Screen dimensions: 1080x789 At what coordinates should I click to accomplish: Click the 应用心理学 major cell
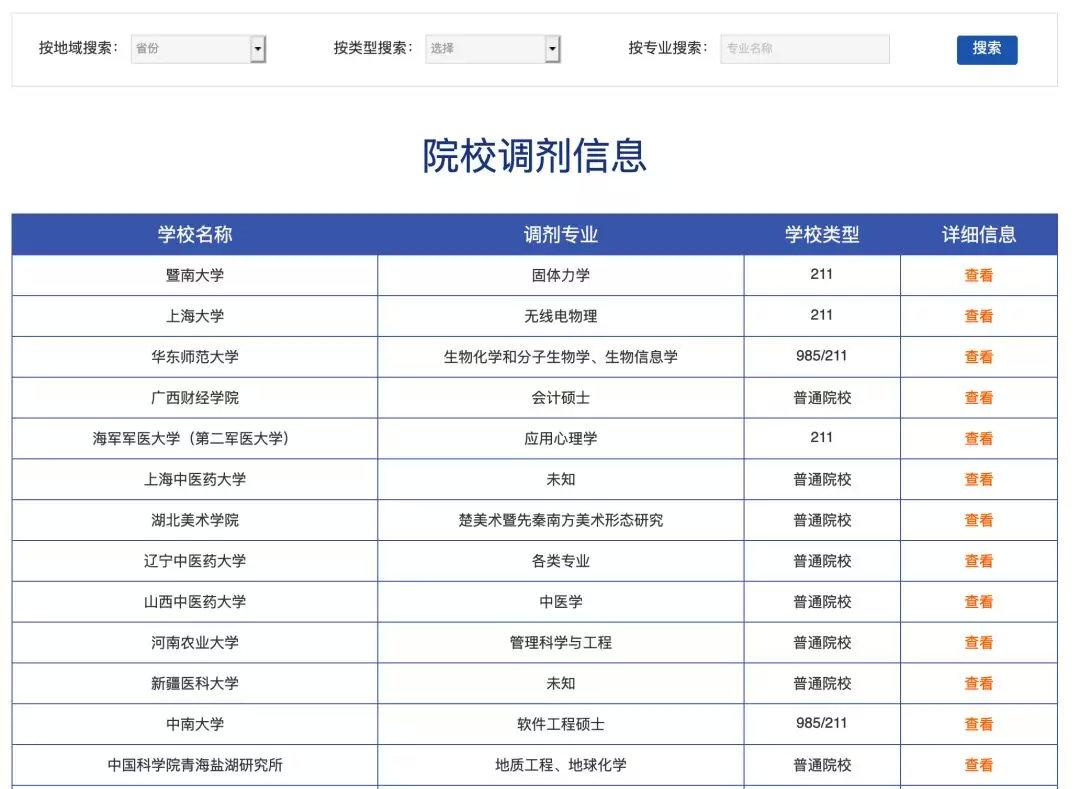tap(561, 439)
